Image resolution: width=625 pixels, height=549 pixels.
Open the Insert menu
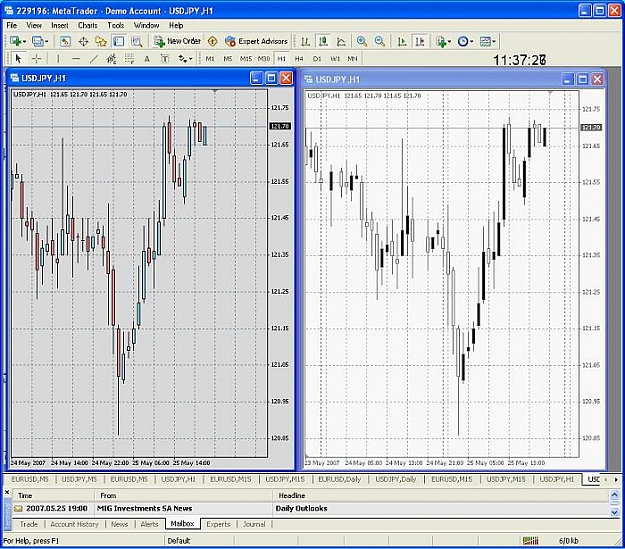click(x=59, y=25)
